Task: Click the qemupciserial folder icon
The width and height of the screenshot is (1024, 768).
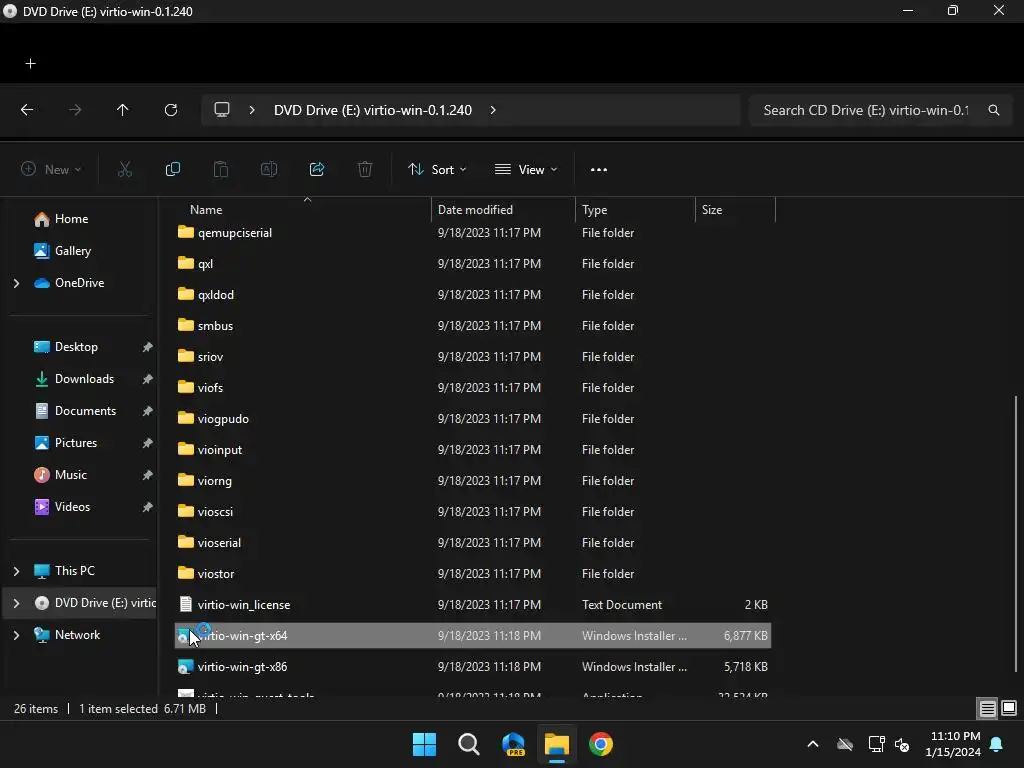Action: point(185,232)
